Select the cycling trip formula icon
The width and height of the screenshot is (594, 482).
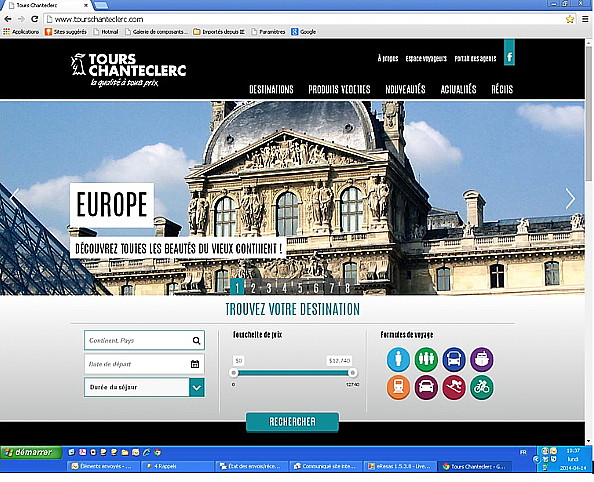point(481,387)
